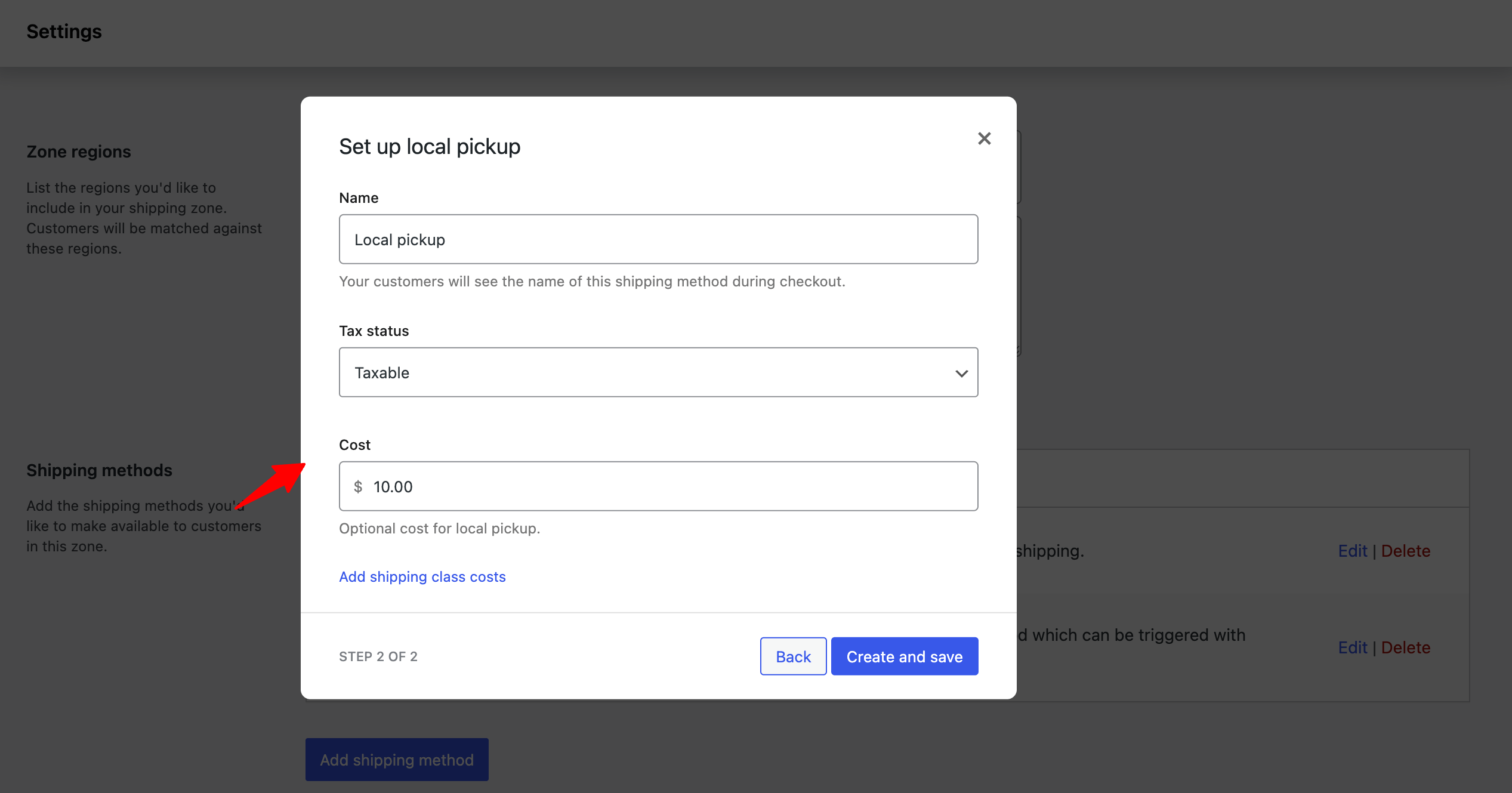This screenshot has width=1512, height=793.
Task: Click the Cost field showing 10.00
Action: (658, 486)
